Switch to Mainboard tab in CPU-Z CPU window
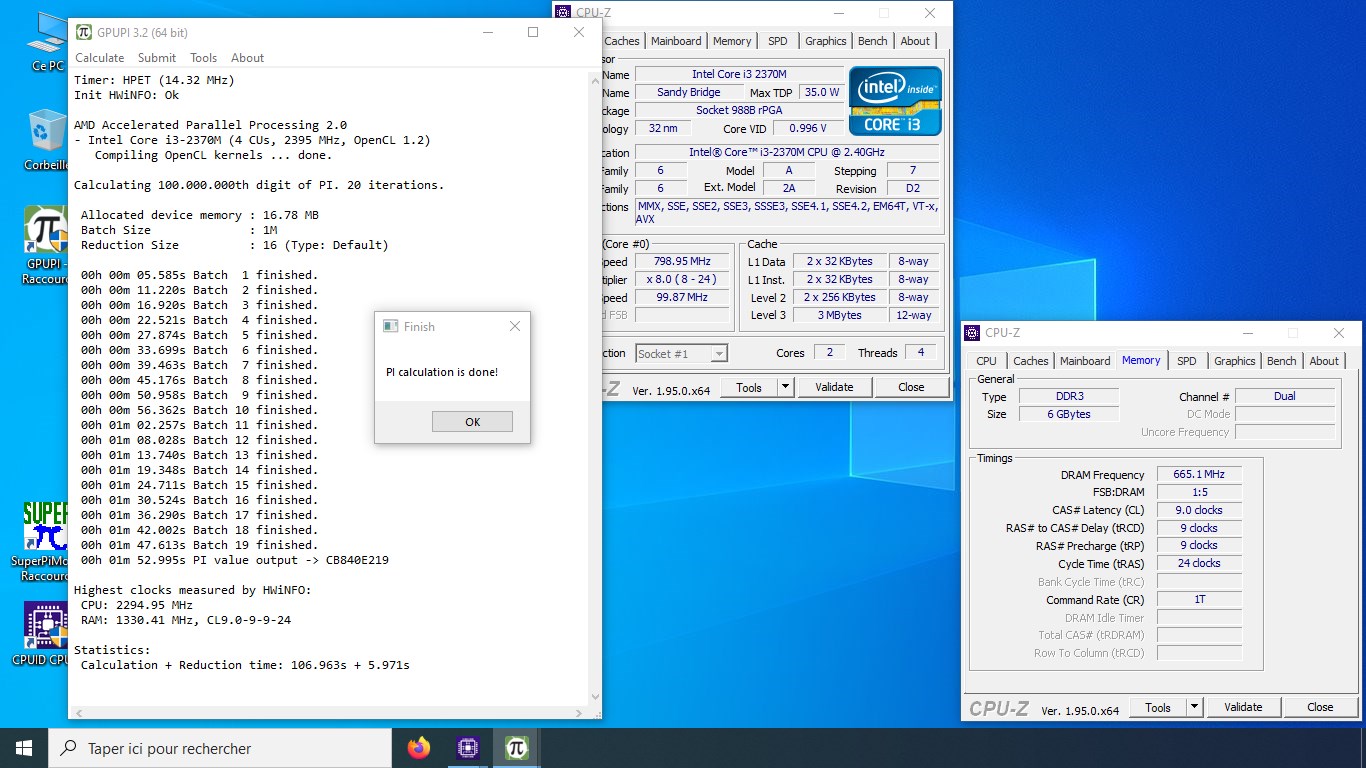Image resolution: width=1366 pixels, height=768 pixels. 676,41
